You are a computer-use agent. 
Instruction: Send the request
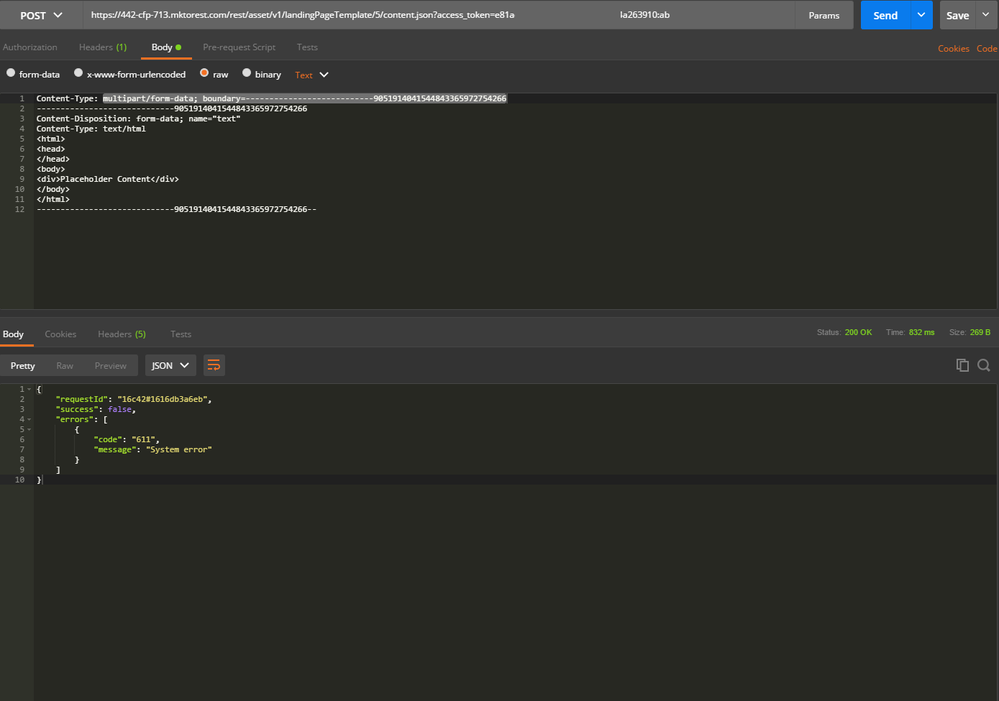(x=885, y=15)
